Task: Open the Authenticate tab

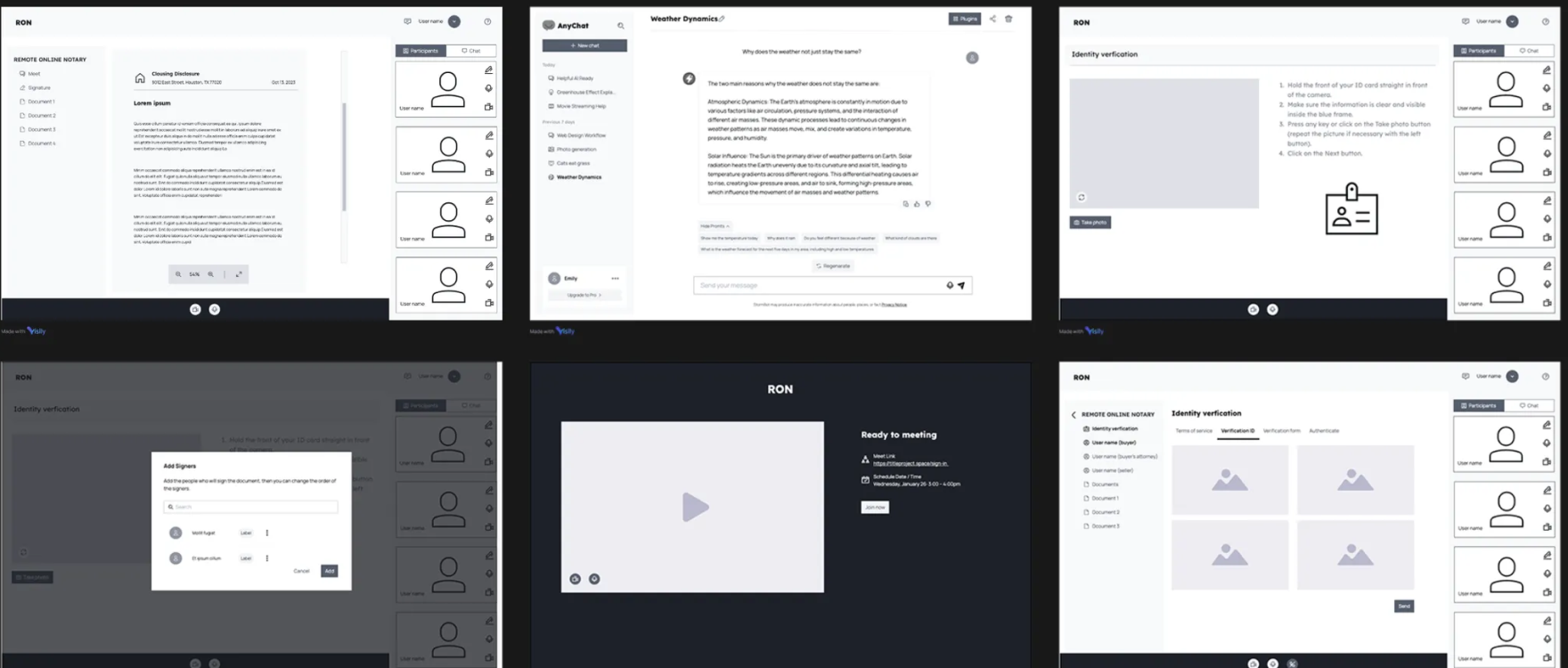Action: (1324, 431)
